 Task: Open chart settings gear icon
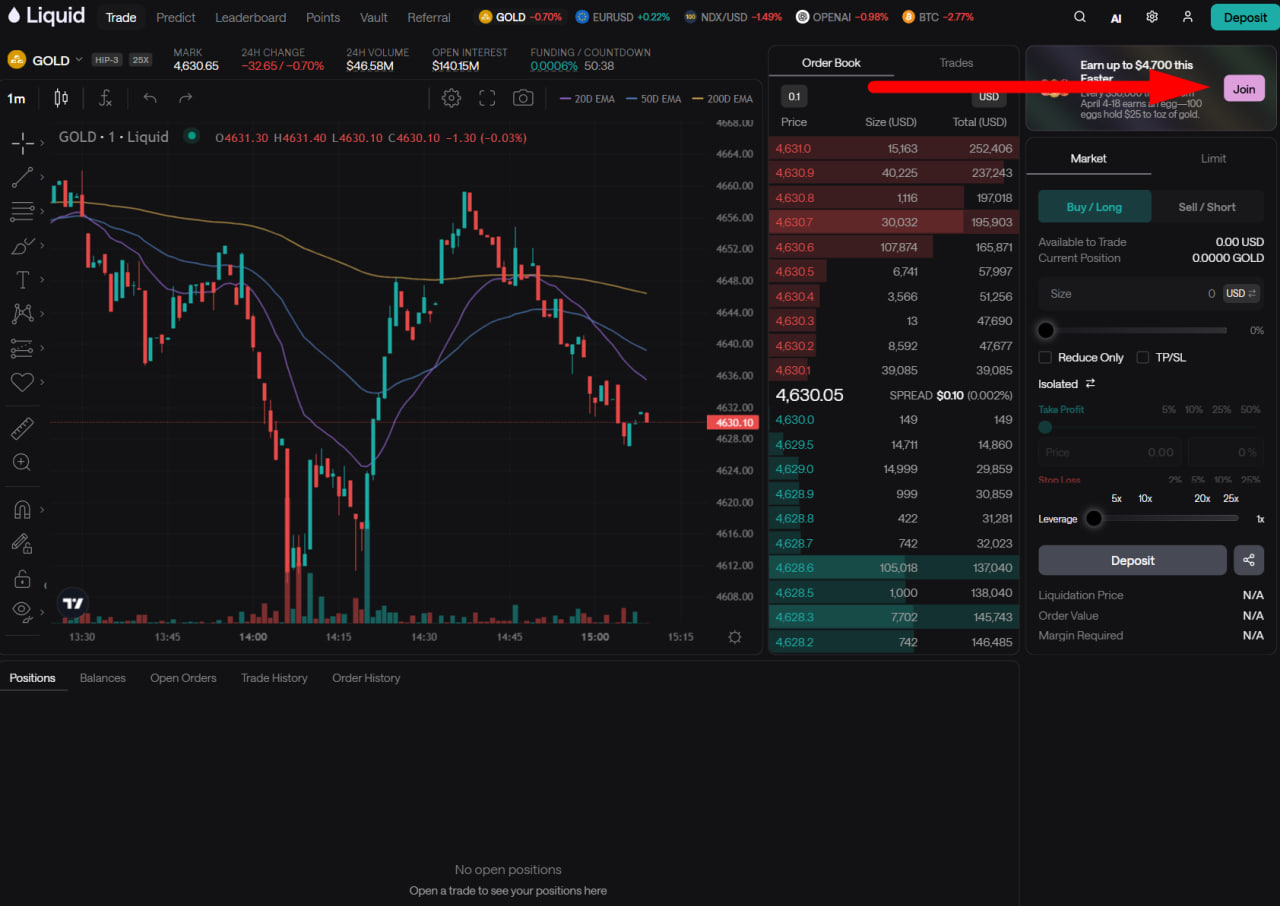[451, 98]
